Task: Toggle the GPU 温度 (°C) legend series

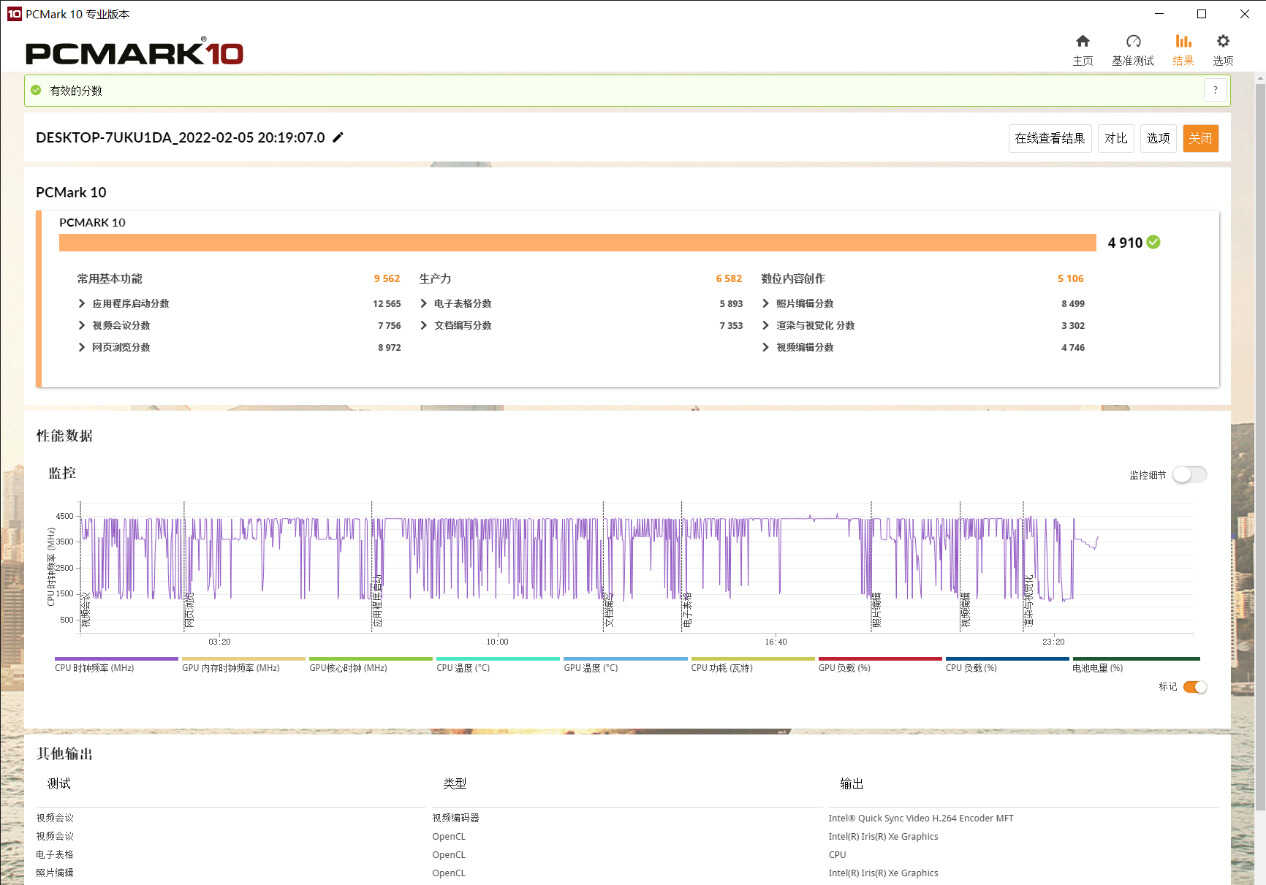Action: pos(625,664)
